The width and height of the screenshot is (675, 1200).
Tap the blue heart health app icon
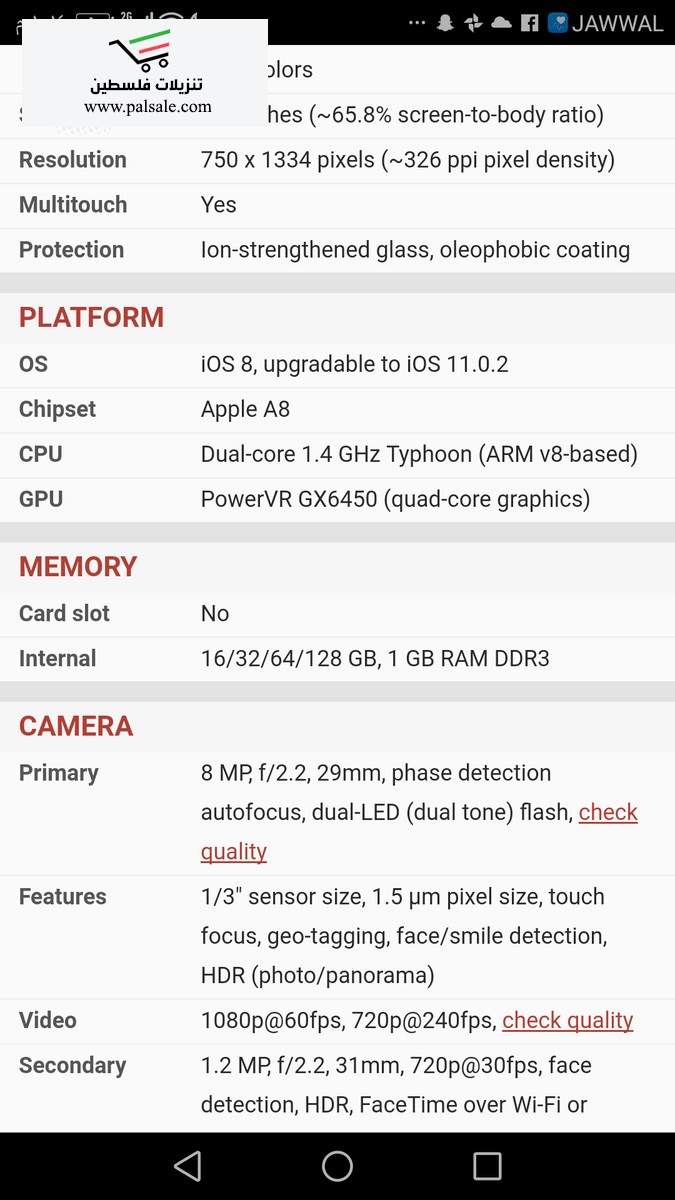click(x=558, y=23)
